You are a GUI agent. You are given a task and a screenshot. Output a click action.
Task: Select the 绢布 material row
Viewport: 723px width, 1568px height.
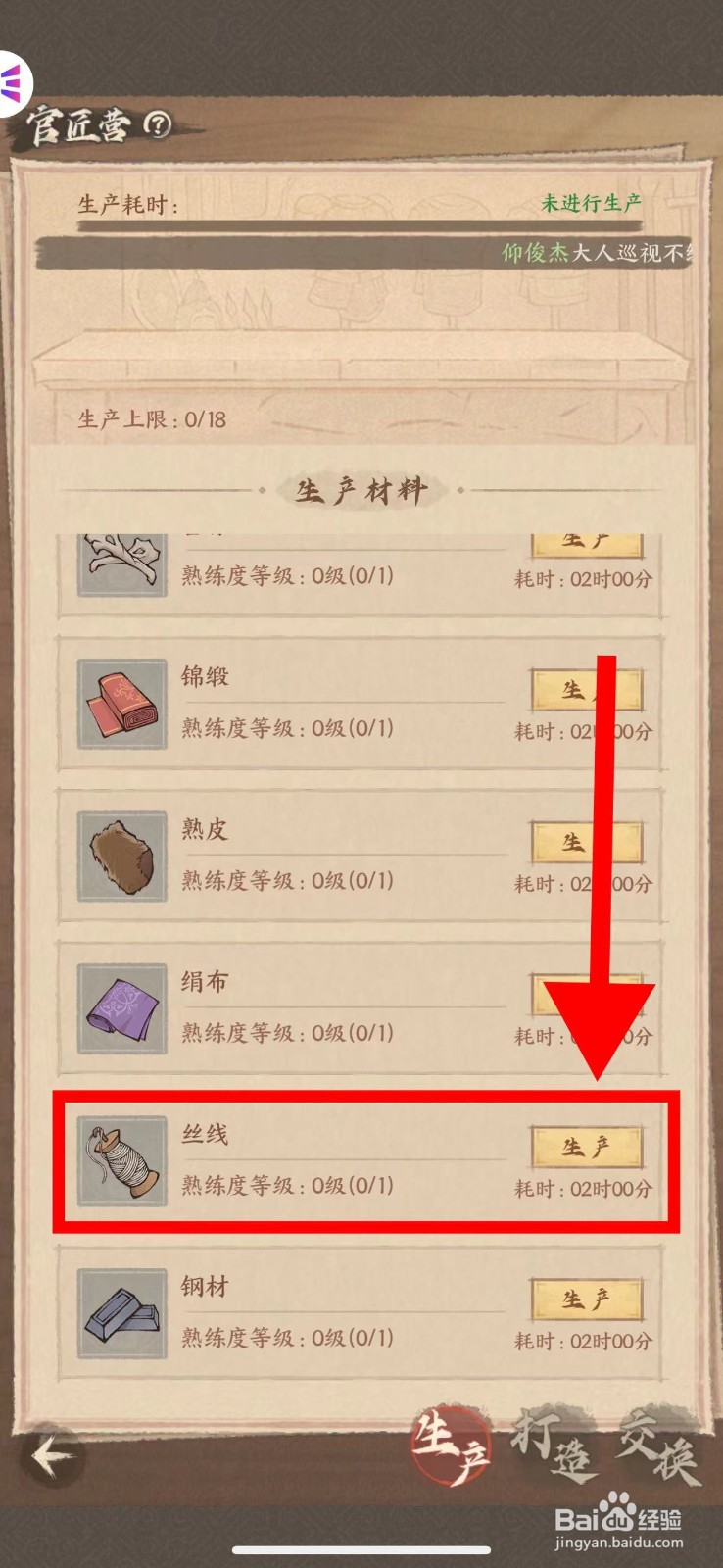(361, 1009)
